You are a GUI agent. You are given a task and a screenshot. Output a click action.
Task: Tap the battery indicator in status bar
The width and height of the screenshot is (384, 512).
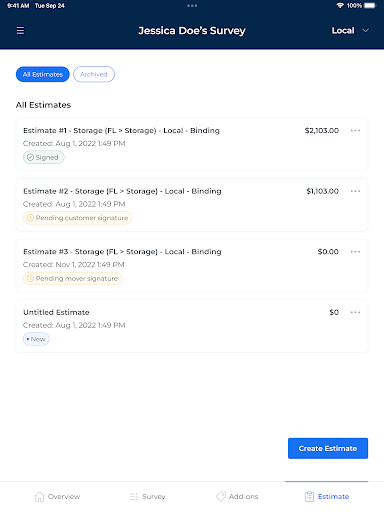[370, 6]
